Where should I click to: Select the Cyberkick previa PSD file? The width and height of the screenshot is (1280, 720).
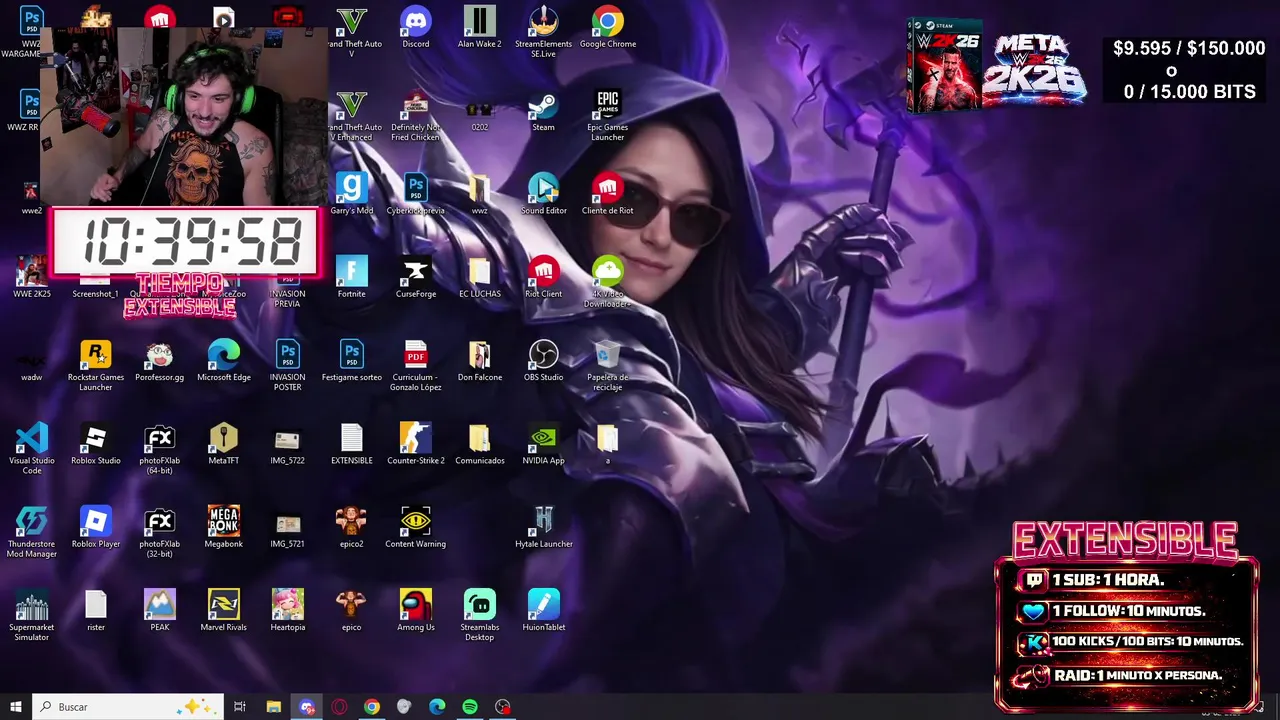[415, 195]
